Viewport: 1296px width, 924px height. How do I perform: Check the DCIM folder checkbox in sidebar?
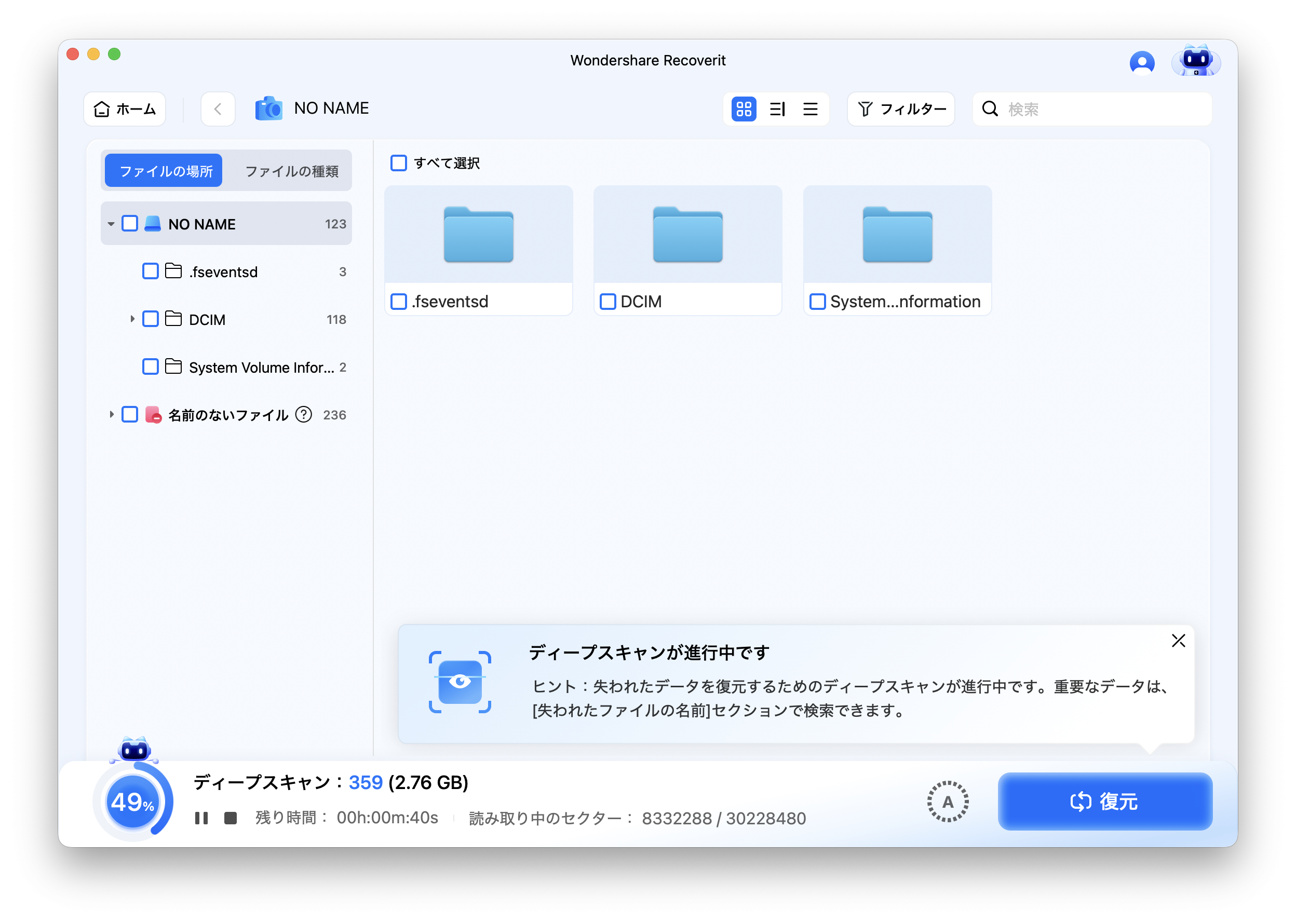[150, 319]
